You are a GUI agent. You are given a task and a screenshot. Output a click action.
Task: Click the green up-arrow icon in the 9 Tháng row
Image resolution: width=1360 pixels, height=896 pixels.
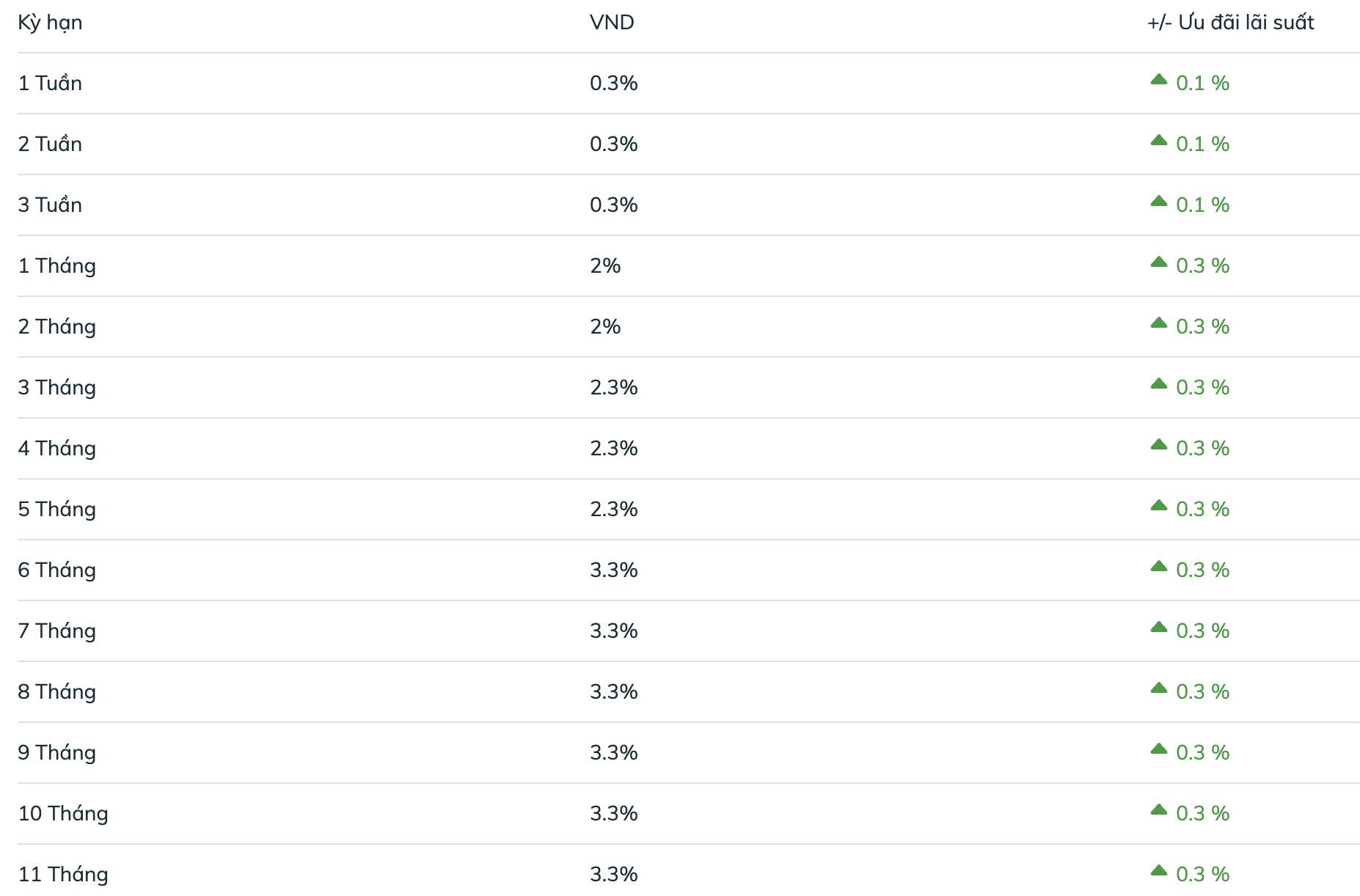[x=1158, y=749]
